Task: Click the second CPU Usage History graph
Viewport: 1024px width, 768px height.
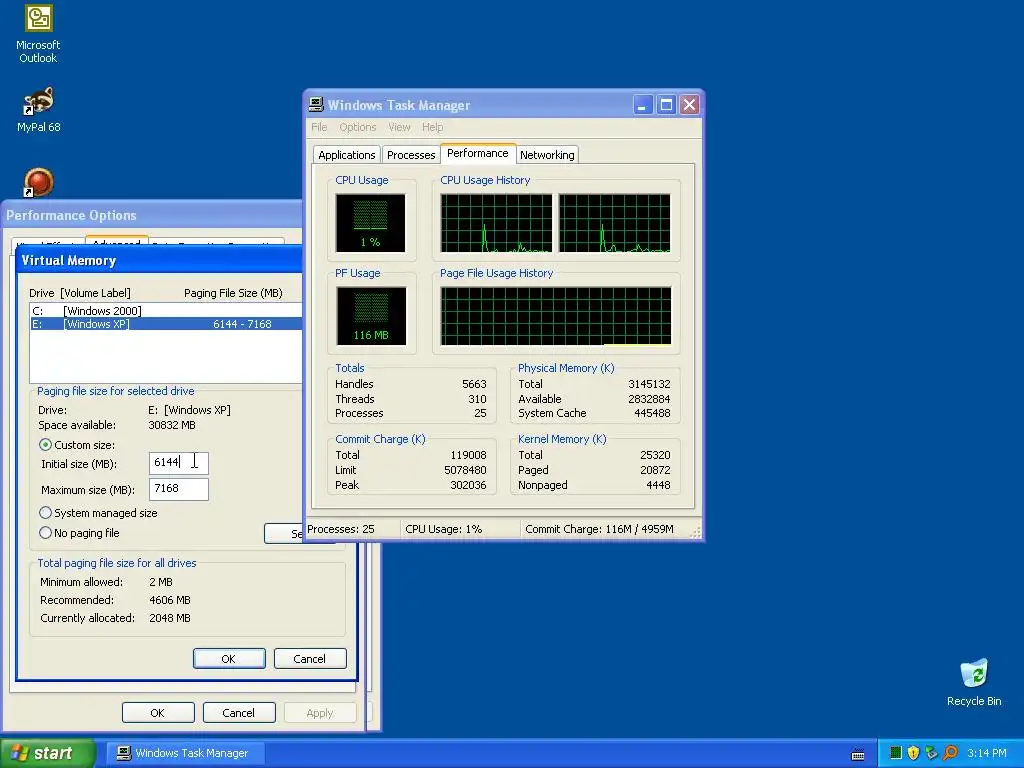Action: pos(615,223)
